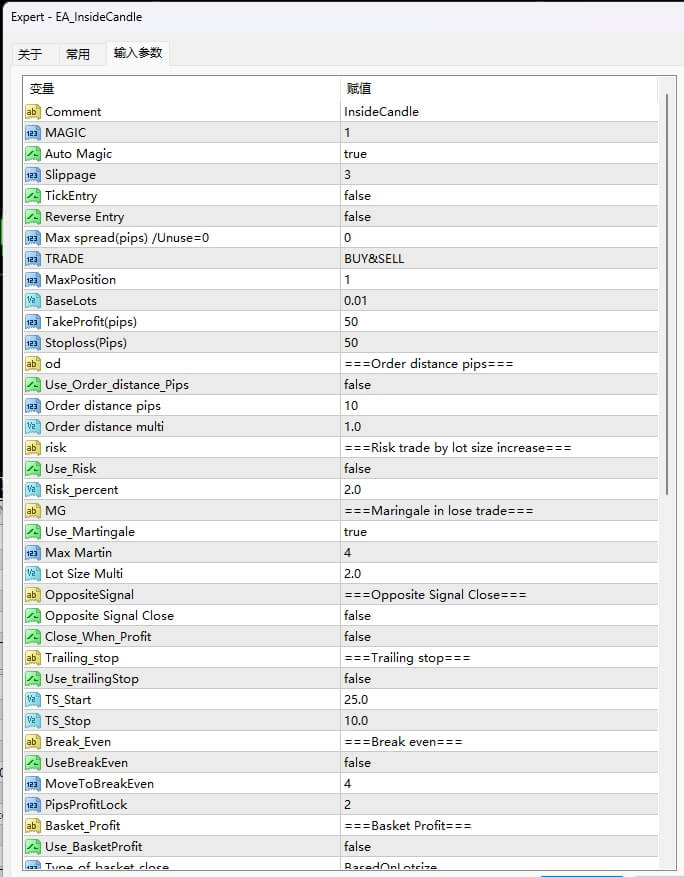Click the boolean icon beside Auto Magic
Image resolution: width=684 pixels, height=877 pixels.
point(32,154)
